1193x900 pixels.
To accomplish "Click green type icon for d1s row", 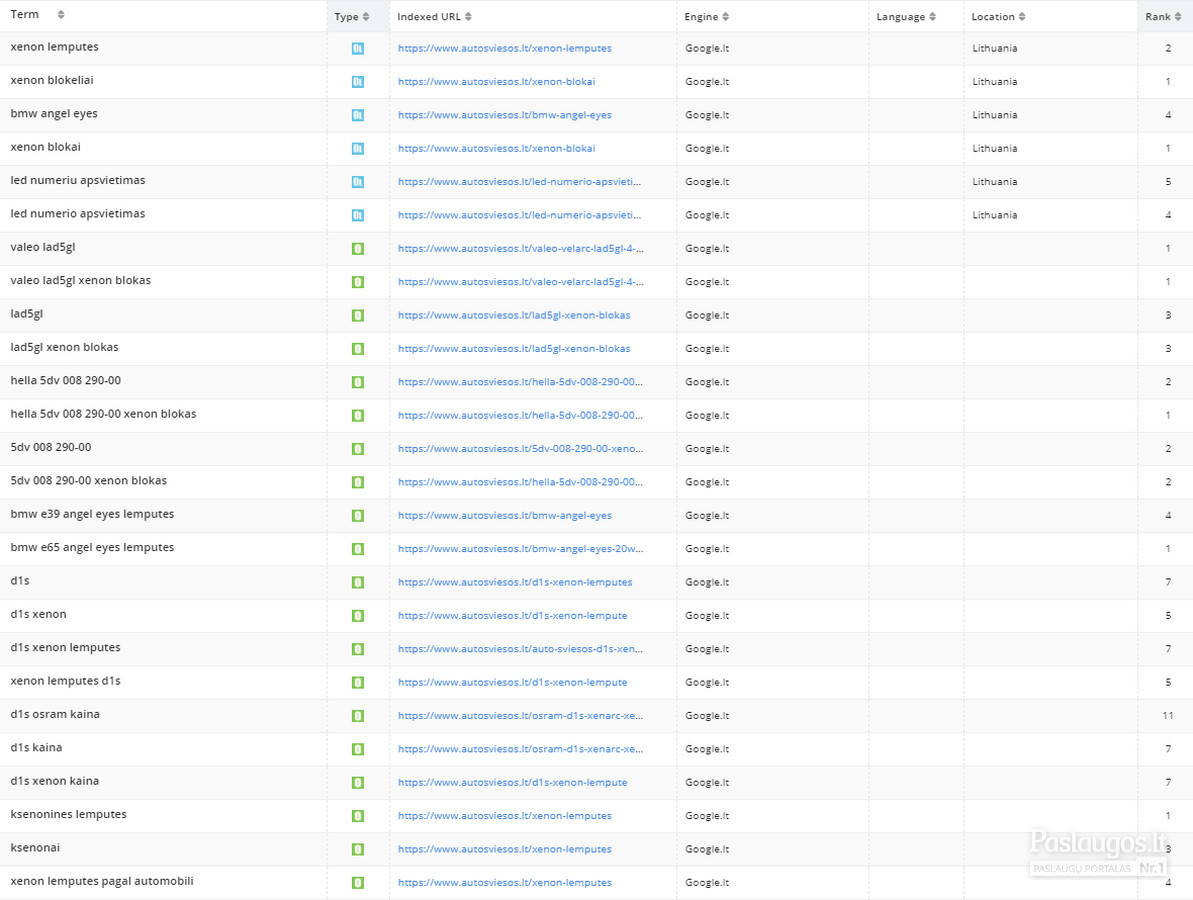I will pyautogui.click(x=358, y=583).
